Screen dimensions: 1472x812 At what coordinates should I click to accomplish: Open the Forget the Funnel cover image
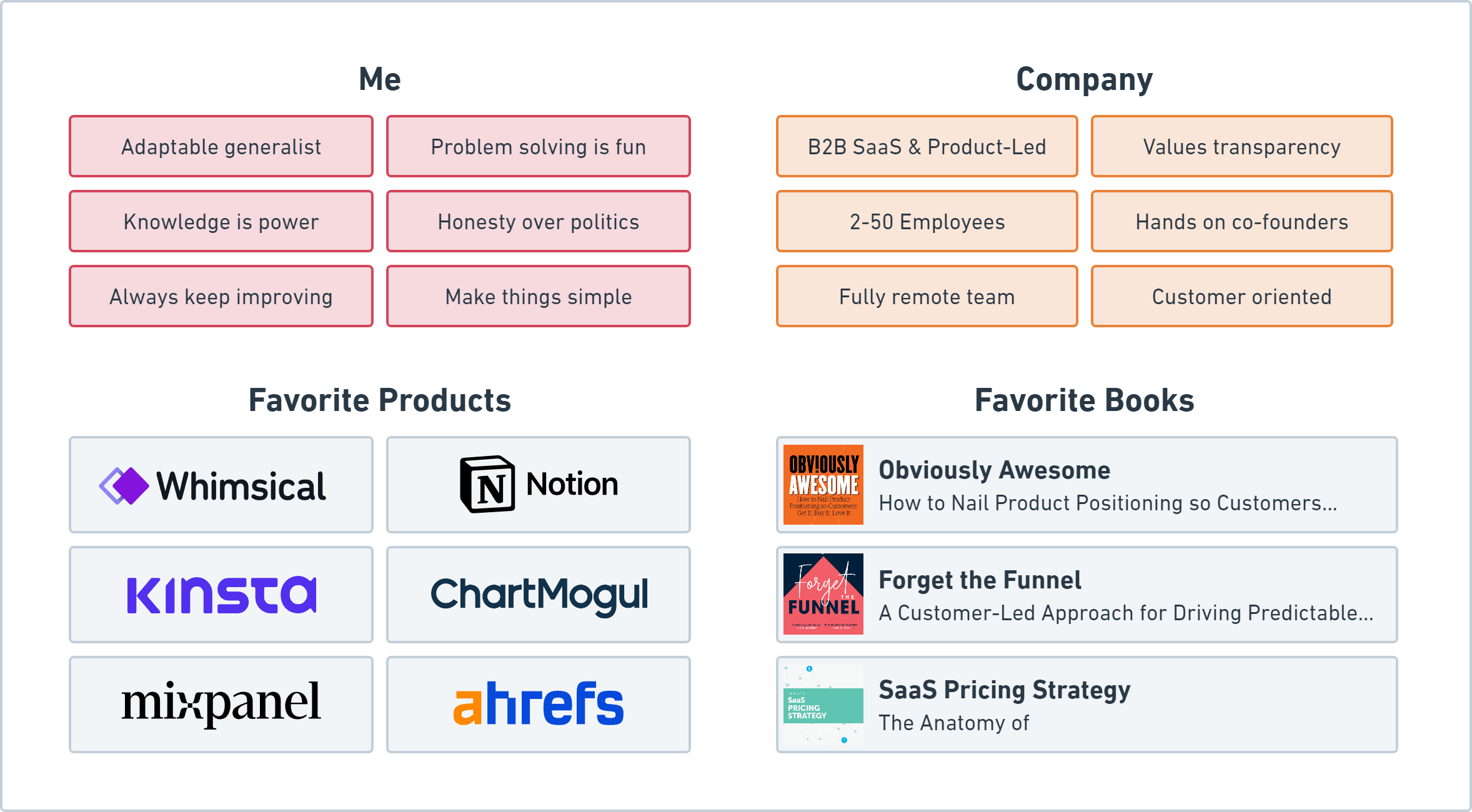tap(823, 595)
